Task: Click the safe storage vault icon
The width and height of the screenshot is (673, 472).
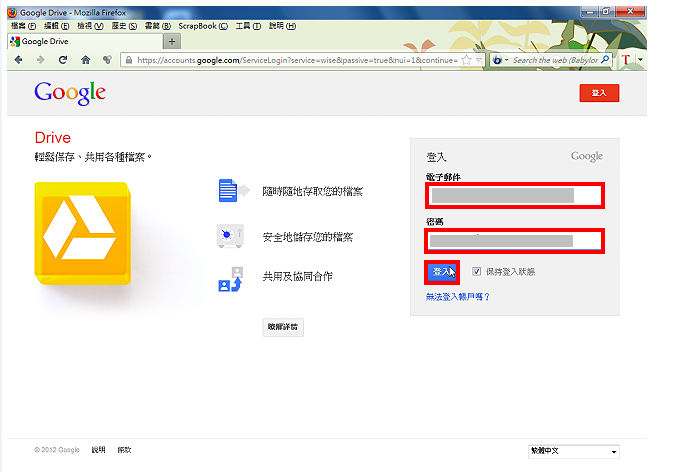Action: (230, 236)
